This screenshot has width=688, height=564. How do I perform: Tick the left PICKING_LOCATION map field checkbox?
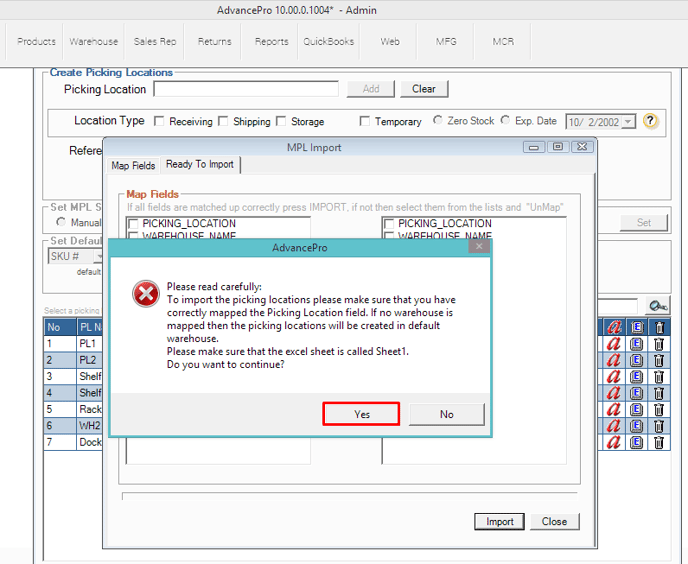click(133, 224)
